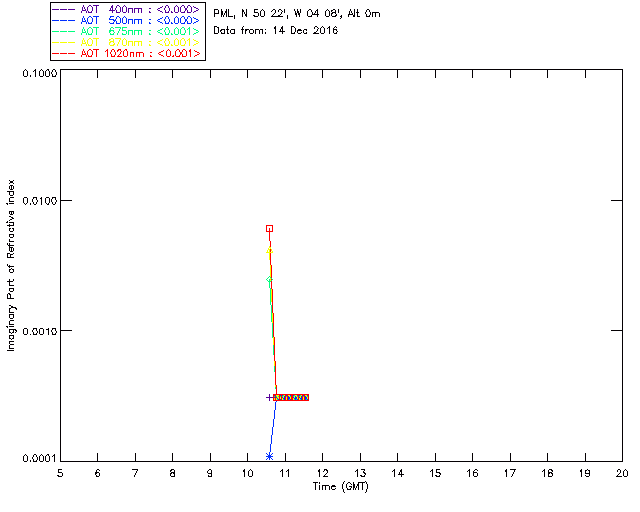
Task: Click the x-axis label 19
Action: point(585,473)
